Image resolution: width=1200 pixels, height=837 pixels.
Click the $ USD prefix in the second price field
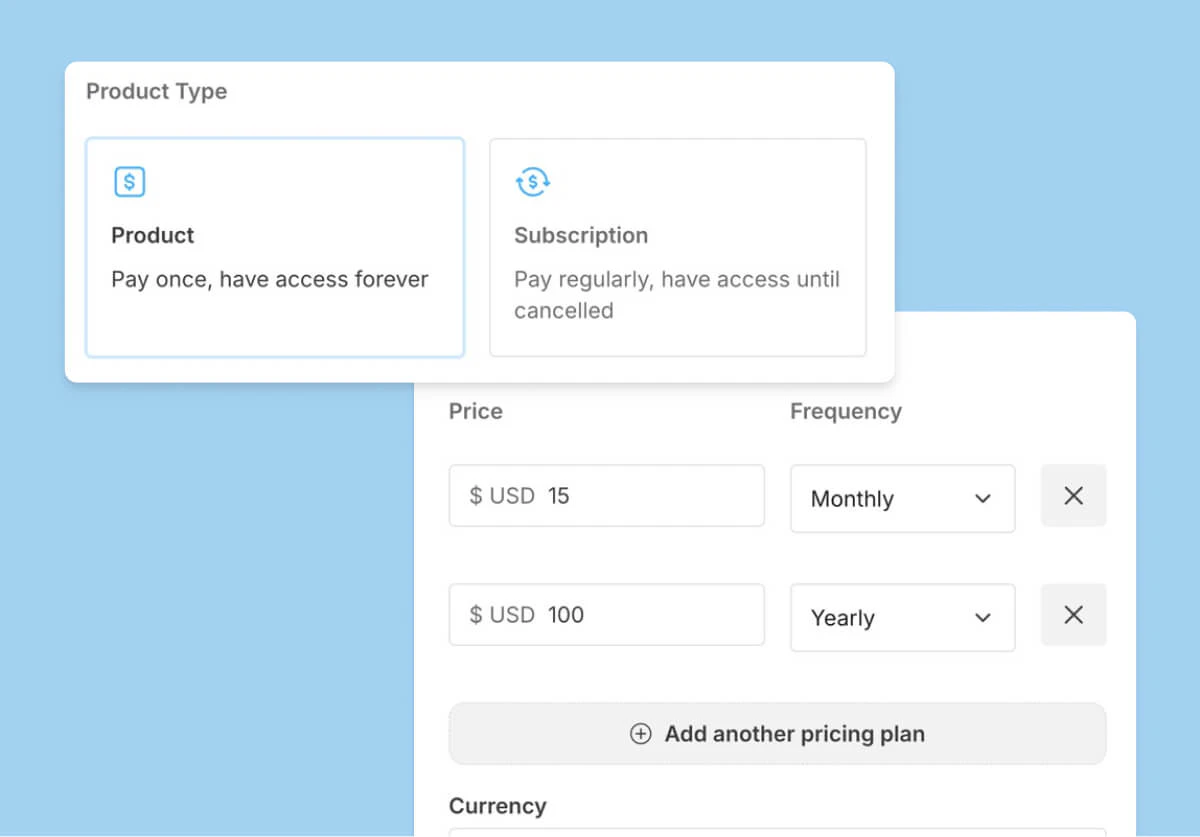tap(502, 615)
